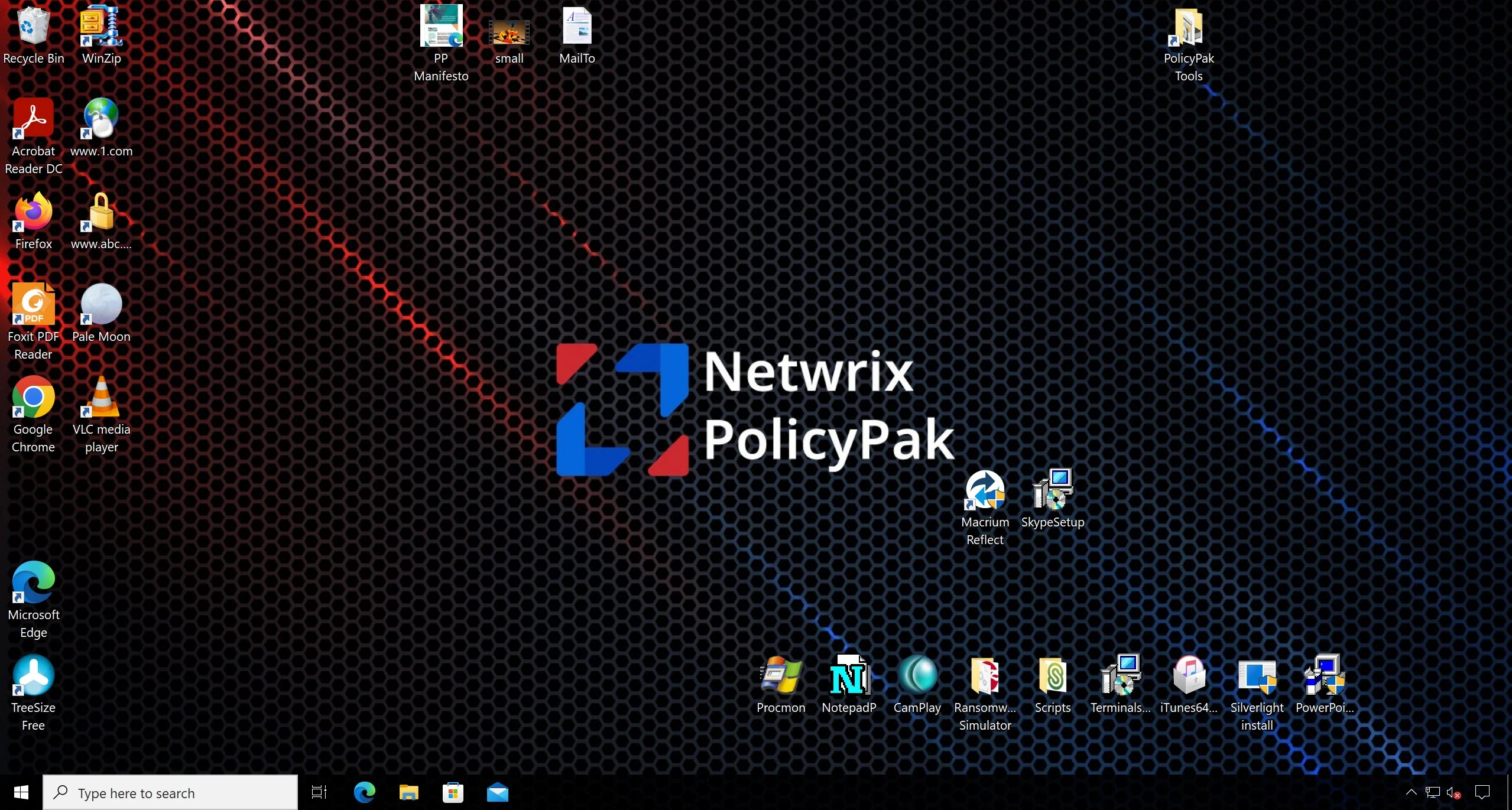The height and width of the screenshot is (810, 1512).
Task: Open the Mail app from taskbar
Action: (497, 792)
